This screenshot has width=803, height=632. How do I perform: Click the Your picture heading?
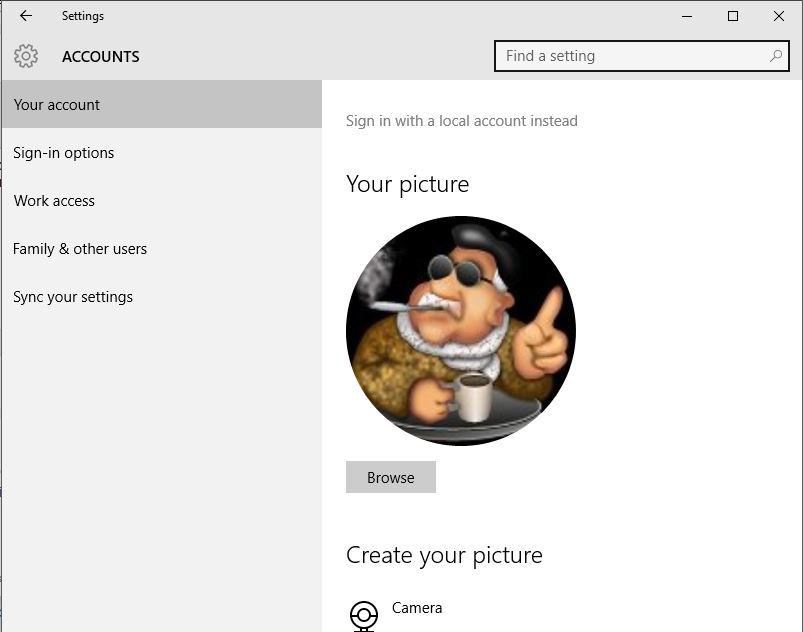click(408, 184)
